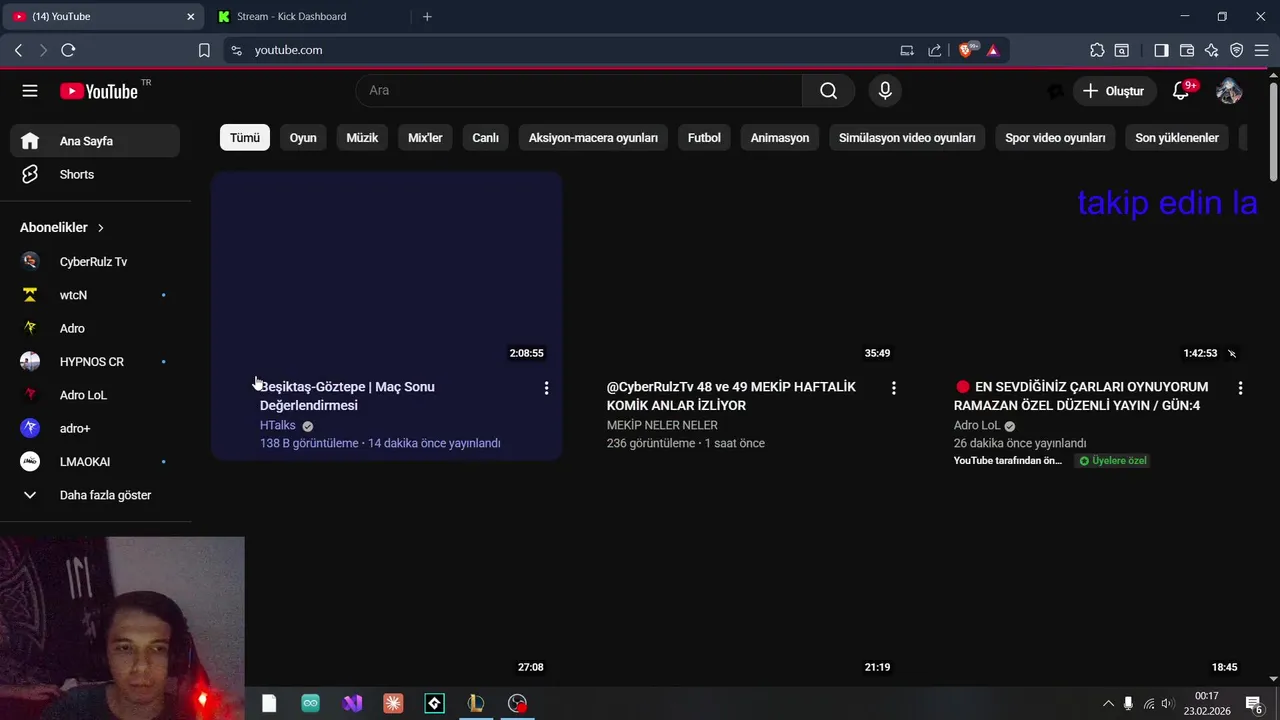Toggle the browser sidebar panel
This screenshot has width=1280, height=720.
coord(1161,50)
